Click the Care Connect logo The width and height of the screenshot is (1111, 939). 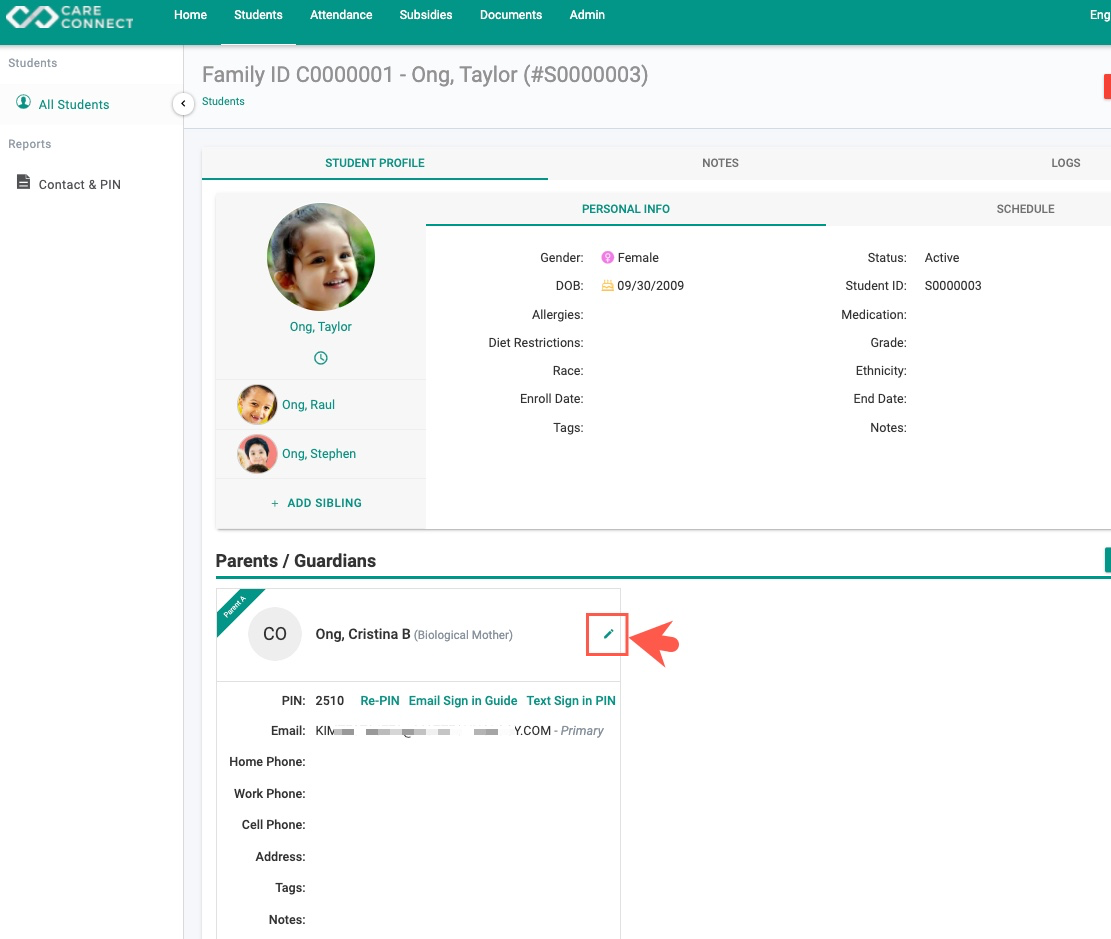(x=69, y=17)
